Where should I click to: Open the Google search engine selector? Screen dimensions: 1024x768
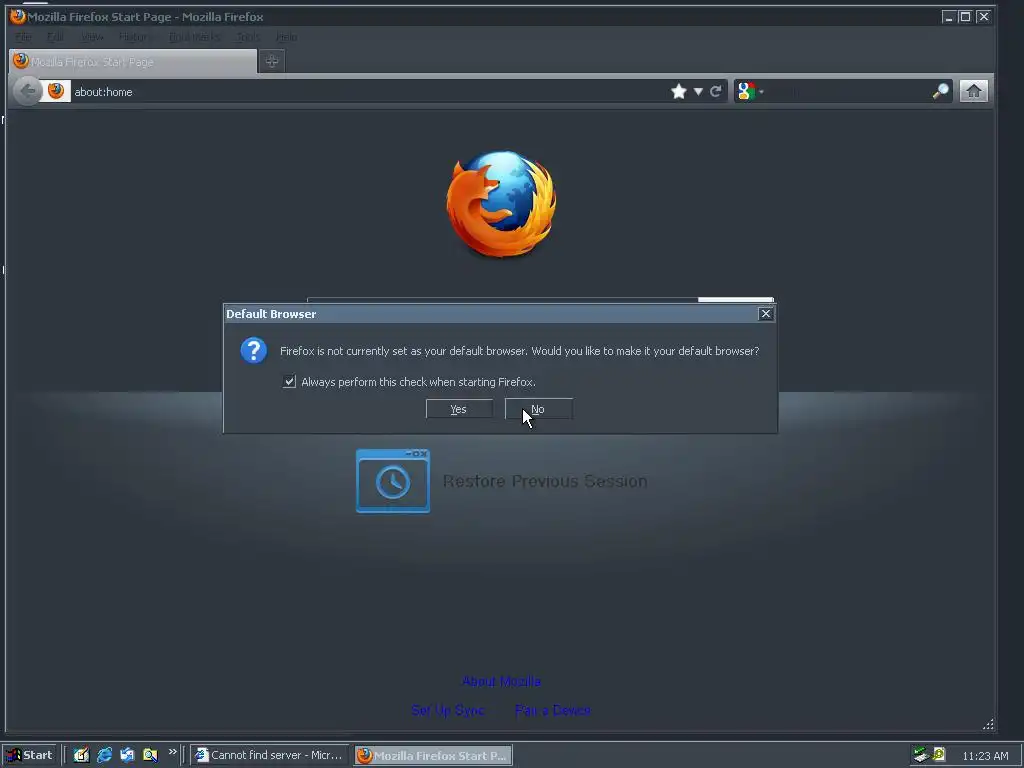750,91
